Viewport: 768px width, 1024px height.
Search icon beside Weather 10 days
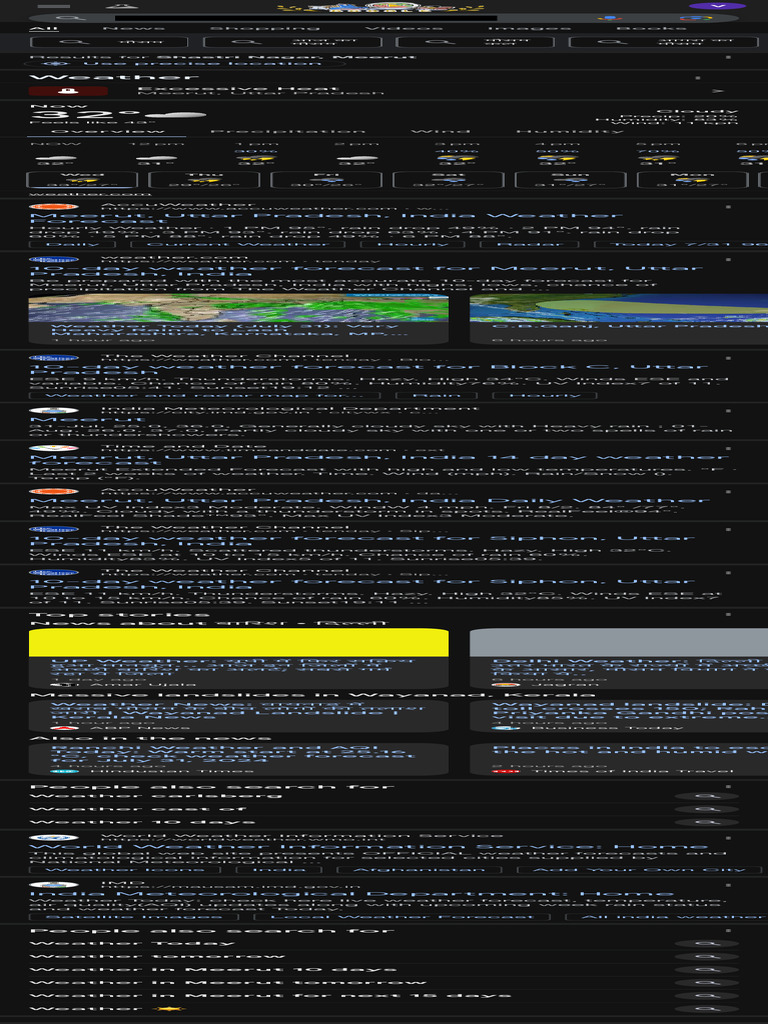[x=707, y=822]
